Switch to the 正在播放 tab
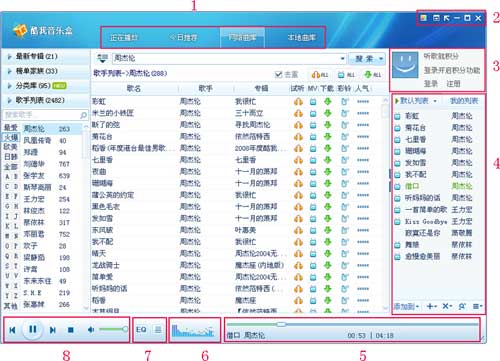500x361 pixels. 124,38
